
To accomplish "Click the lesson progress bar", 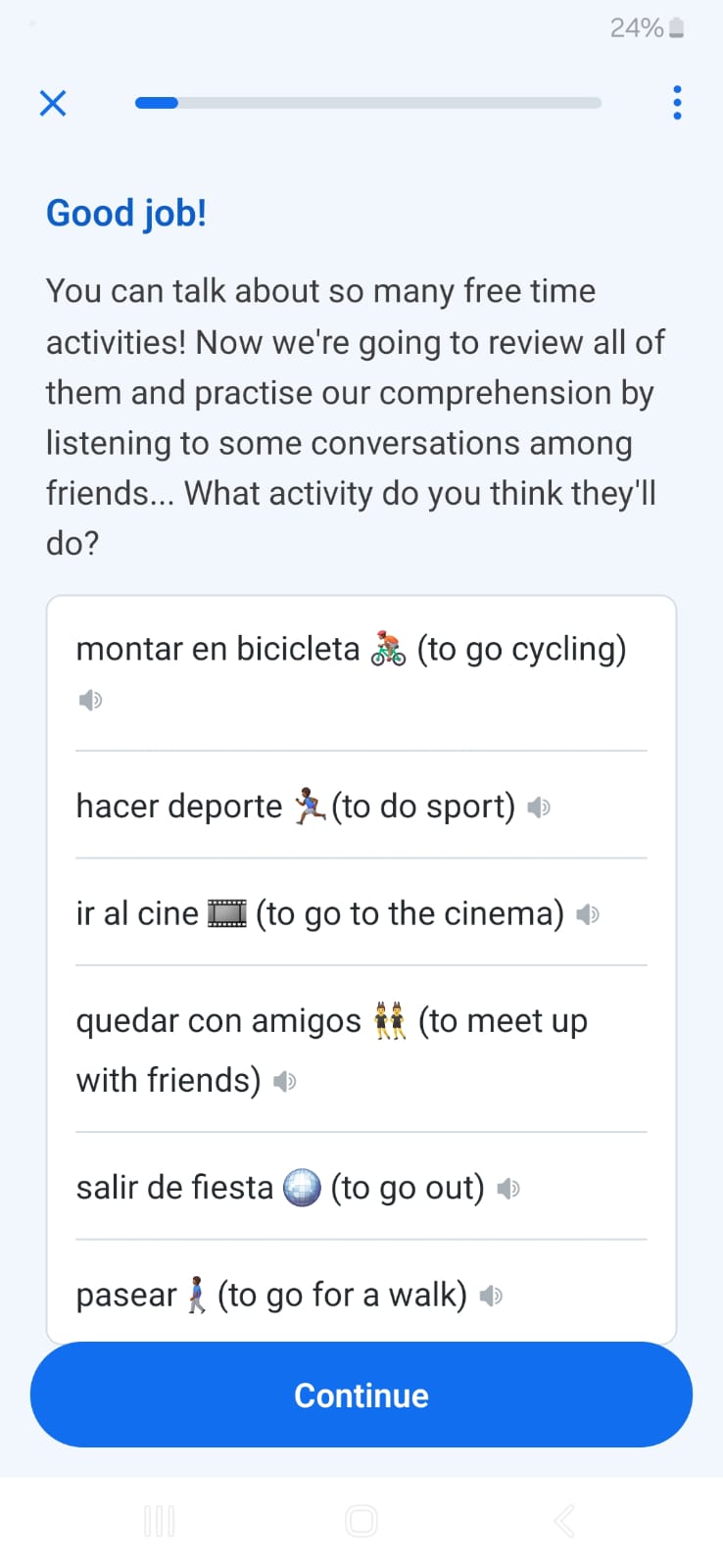I will point(368,103).
